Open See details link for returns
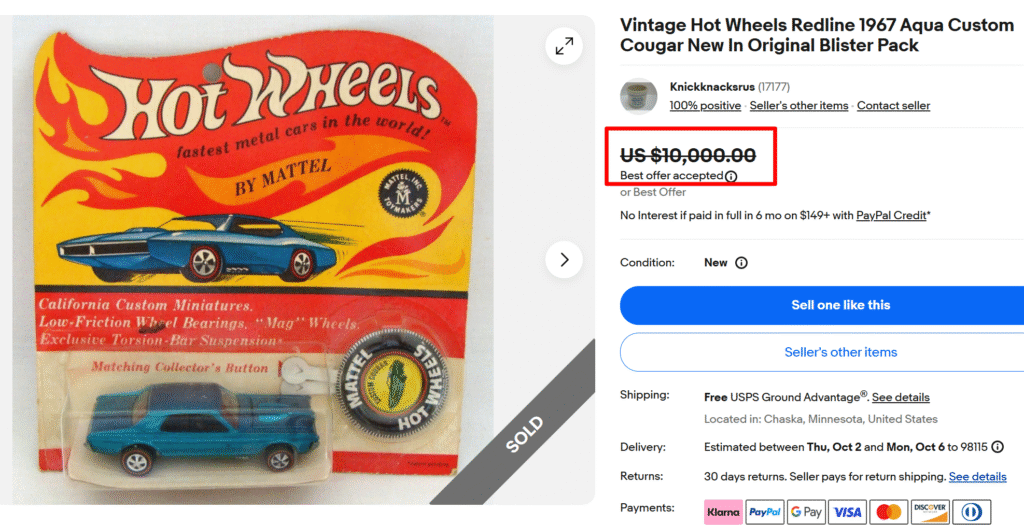Screen dimensions: 1024x525 (977, 477)
